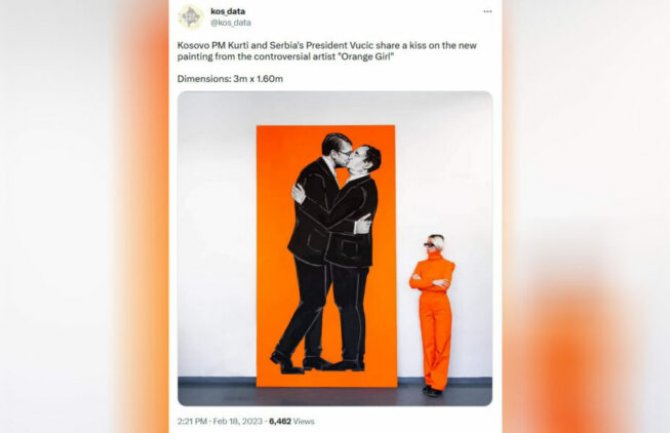This screenshot has height=433, width=670.
Task: Click the Dimensions: 3m x 1.60m line
Action: click(230, 79)
